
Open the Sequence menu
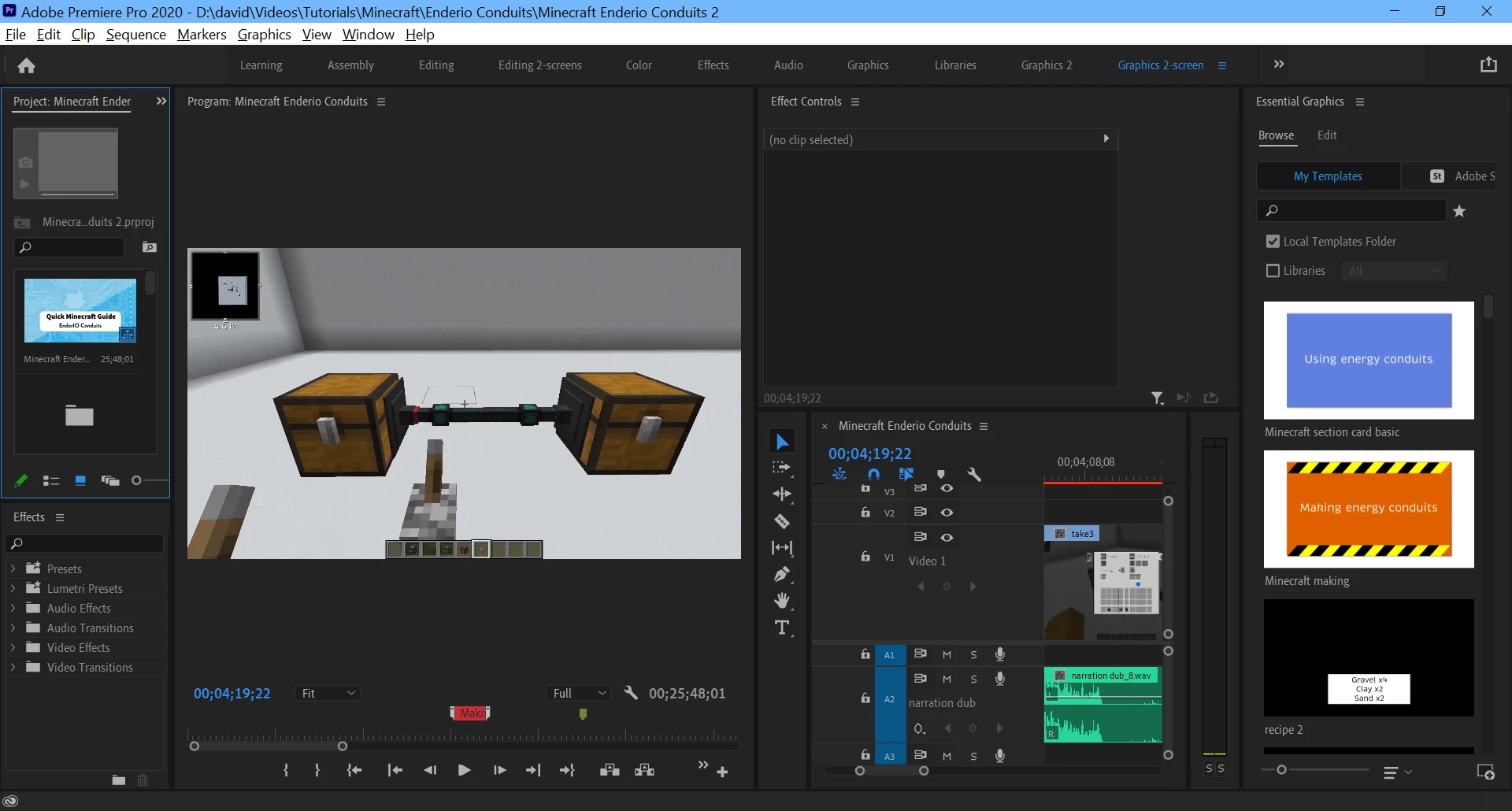135,35
